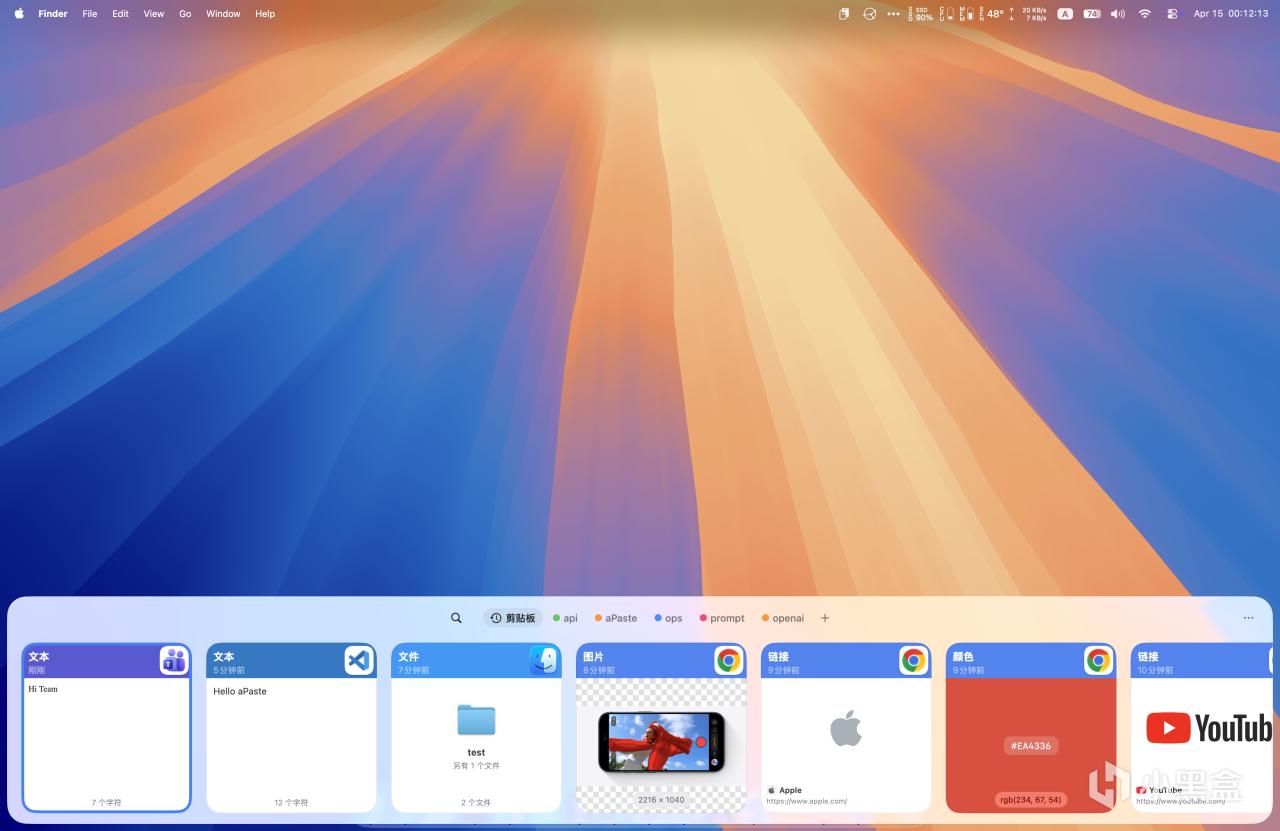Open the volume control in the menu bar
This screenshot has height=831, width=1280.
pos(1118,14)
